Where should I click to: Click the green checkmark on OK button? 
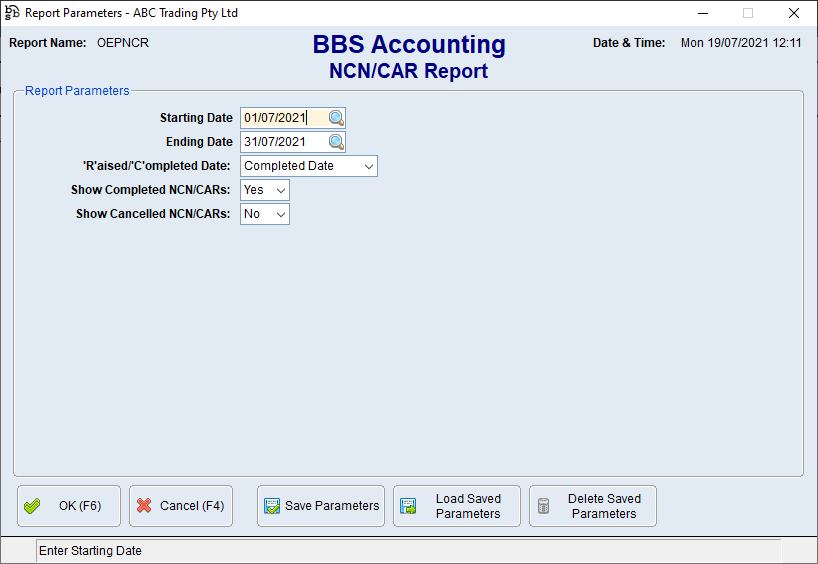pos(32,506)
